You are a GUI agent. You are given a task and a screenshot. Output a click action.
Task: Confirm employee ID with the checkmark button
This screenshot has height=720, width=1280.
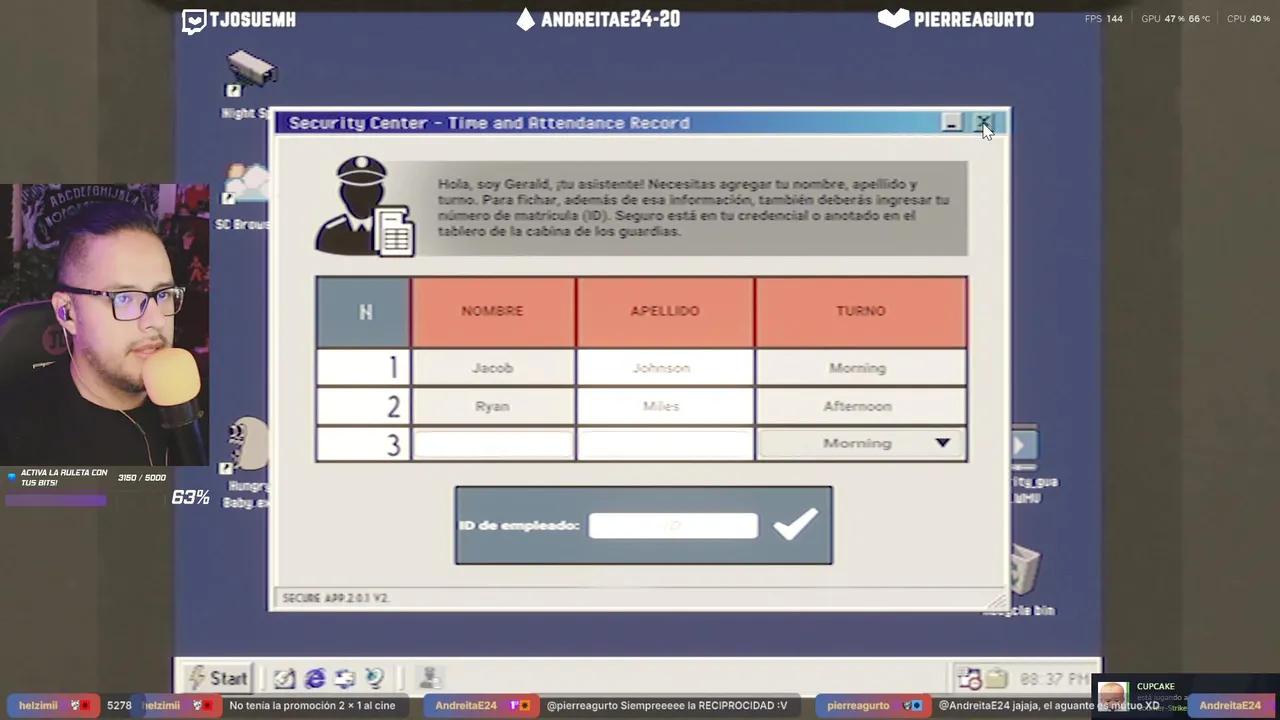(x=796, y=524)
